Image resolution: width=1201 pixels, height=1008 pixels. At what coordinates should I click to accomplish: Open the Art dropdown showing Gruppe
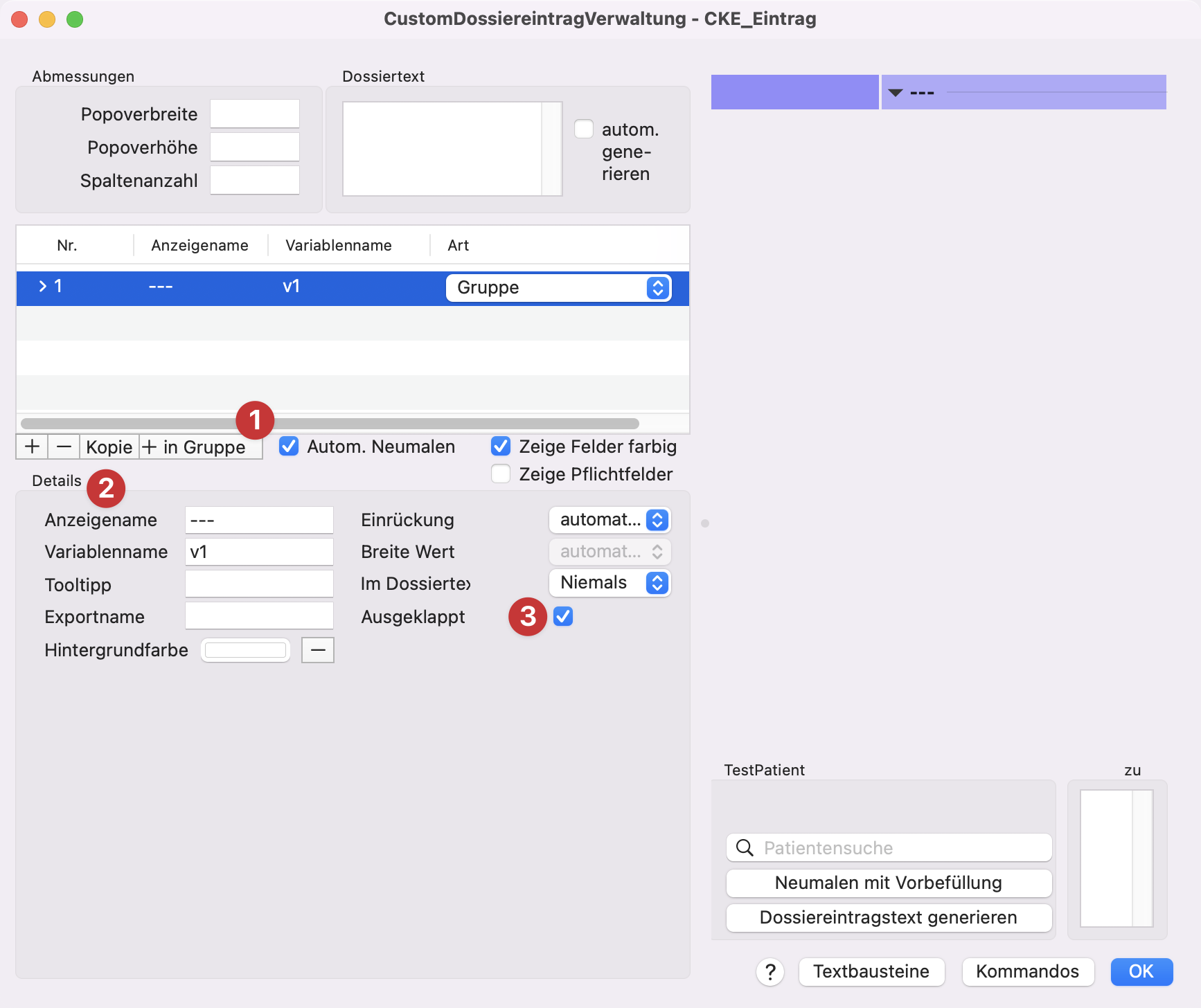point(558,287)
